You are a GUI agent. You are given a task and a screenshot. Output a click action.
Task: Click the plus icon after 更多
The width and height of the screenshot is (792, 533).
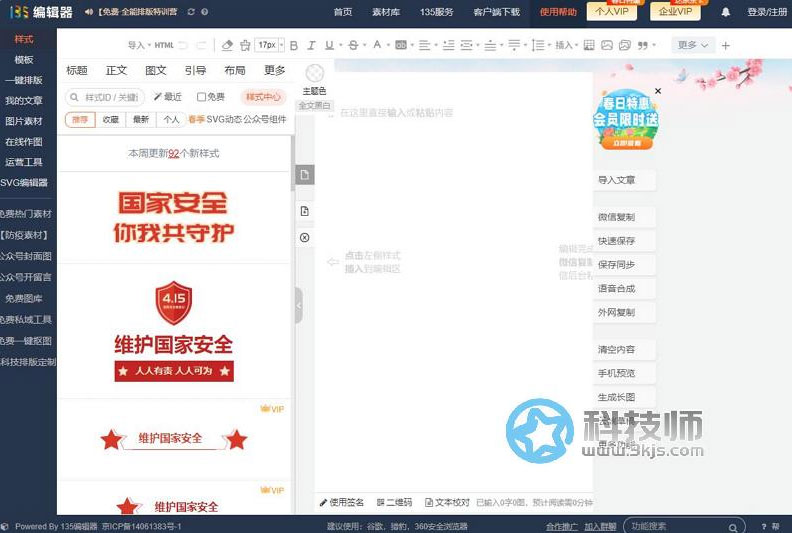(725, 45)
